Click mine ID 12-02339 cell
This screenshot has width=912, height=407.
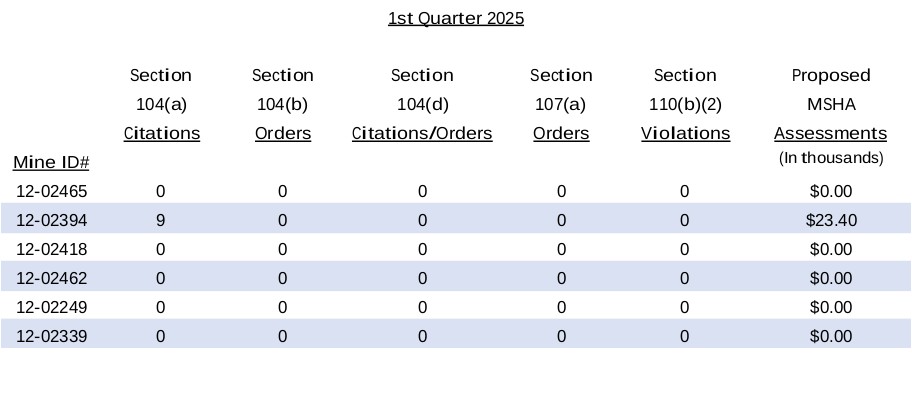pyautogui.click(x=52, y=336)
